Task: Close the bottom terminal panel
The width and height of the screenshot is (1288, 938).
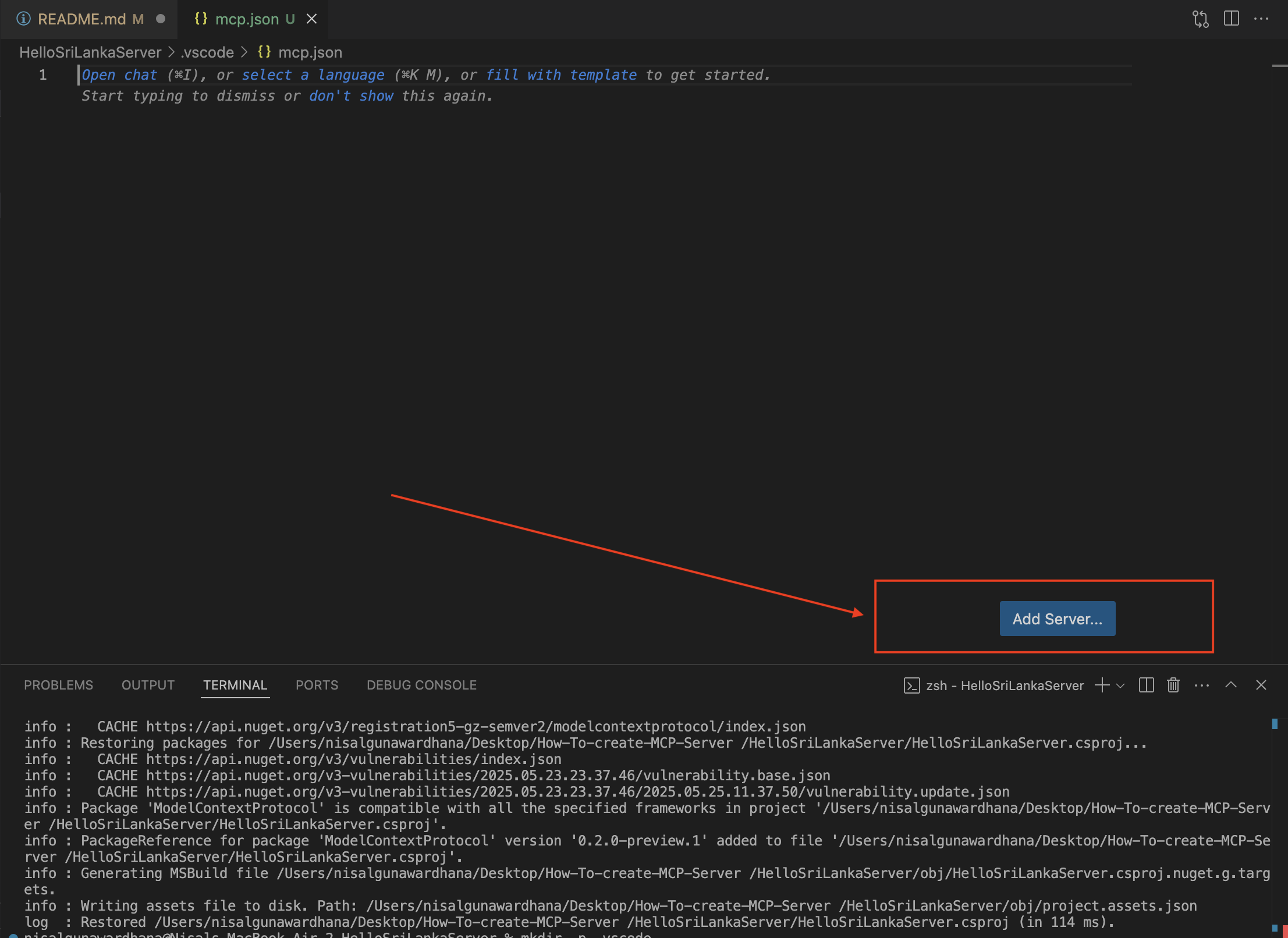Action: 1261,685
